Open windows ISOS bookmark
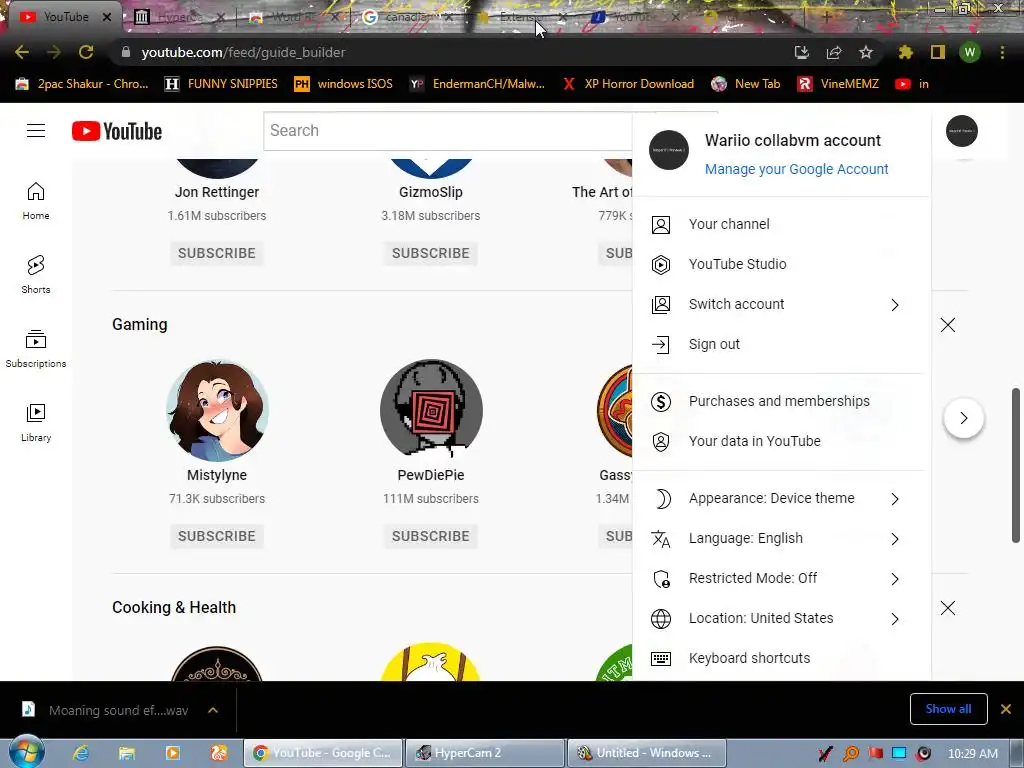The height and width of the screenshot is (768, 1024). click(343, 84)
